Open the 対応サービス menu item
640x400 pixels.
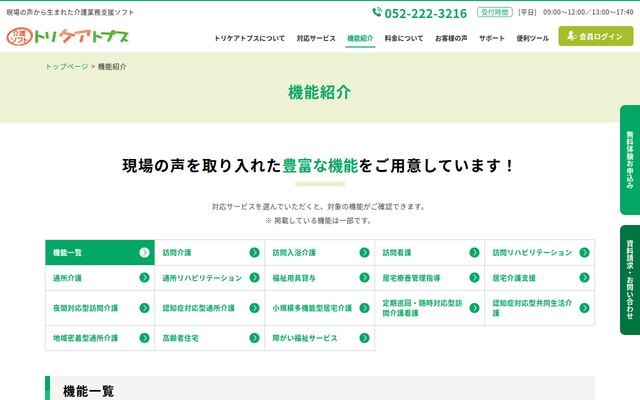pos(316,38)
